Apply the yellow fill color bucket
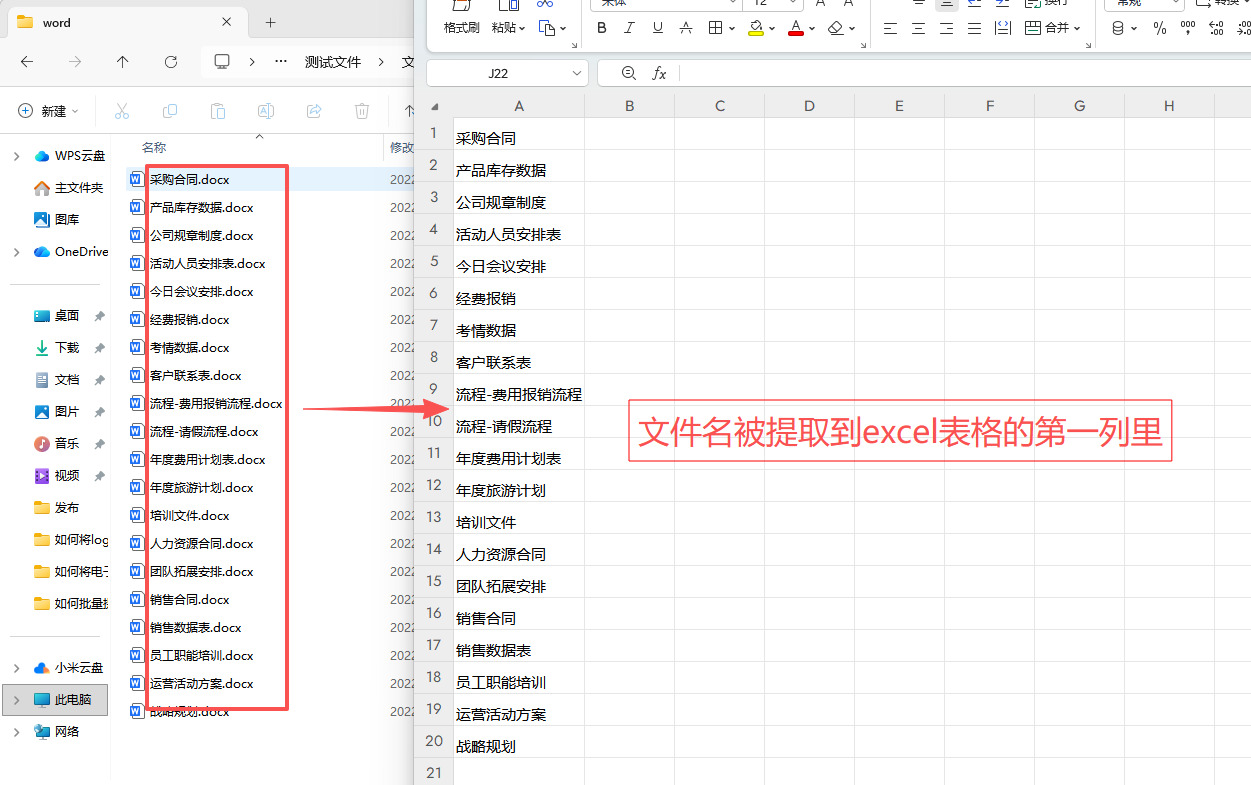Viewport: 1251px width, 785px height. 756,28
